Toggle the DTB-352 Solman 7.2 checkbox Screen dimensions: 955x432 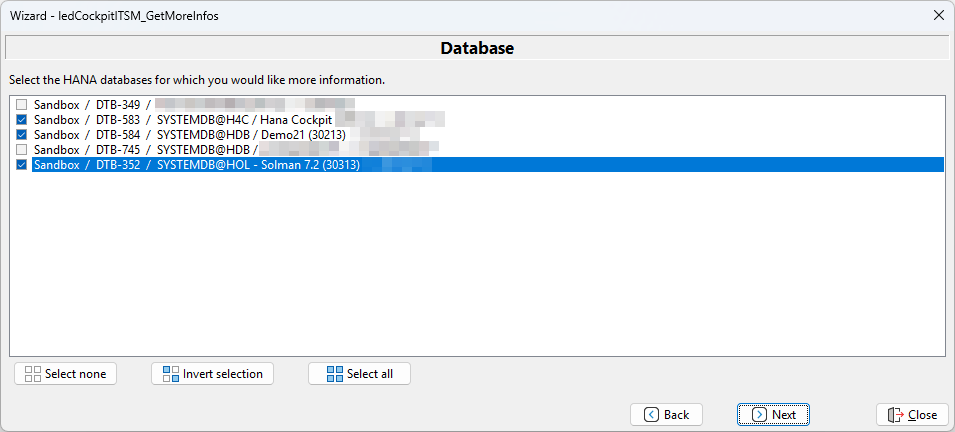click(22, 165)
